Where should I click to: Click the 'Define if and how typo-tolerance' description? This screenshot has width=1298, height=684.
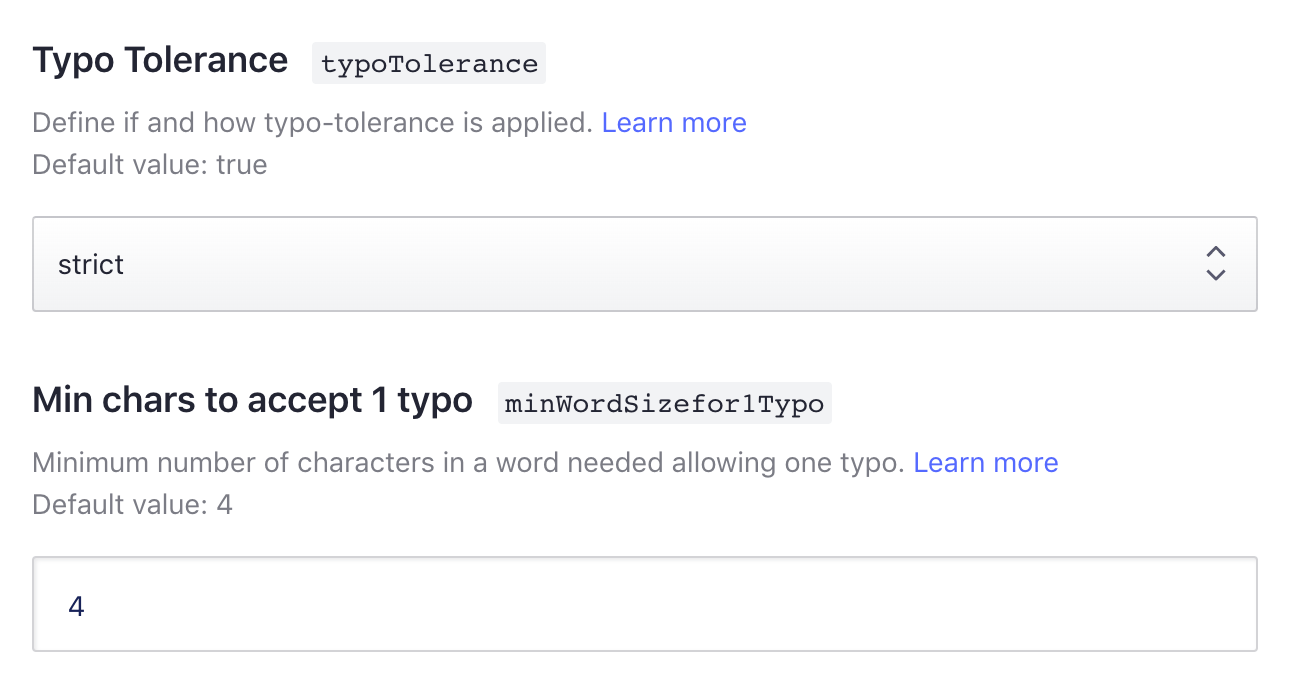tap(313, 123)
